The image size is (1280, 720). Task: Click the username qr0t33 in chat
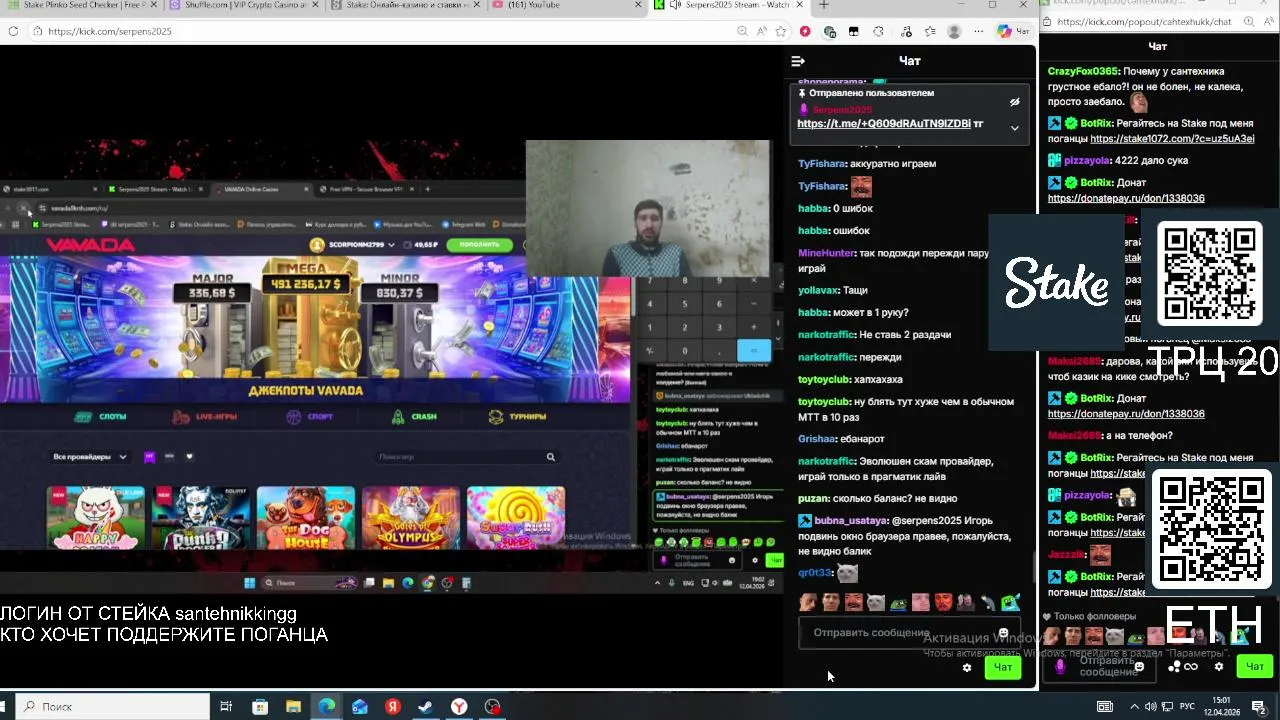[814, 573]
